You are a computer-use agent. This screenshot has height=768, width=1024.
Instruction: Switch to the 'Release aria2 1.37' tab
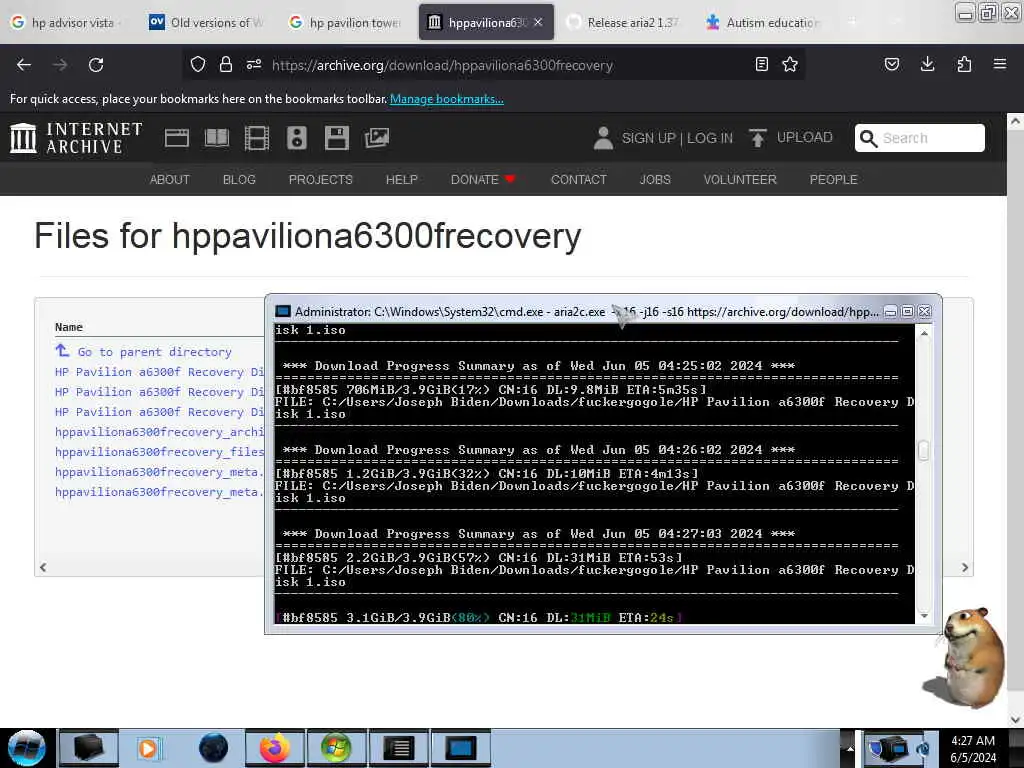[623, 22]
